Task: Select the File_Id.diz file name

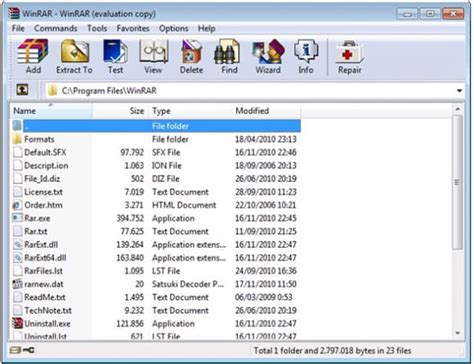Action: click(x=42, y=179)
